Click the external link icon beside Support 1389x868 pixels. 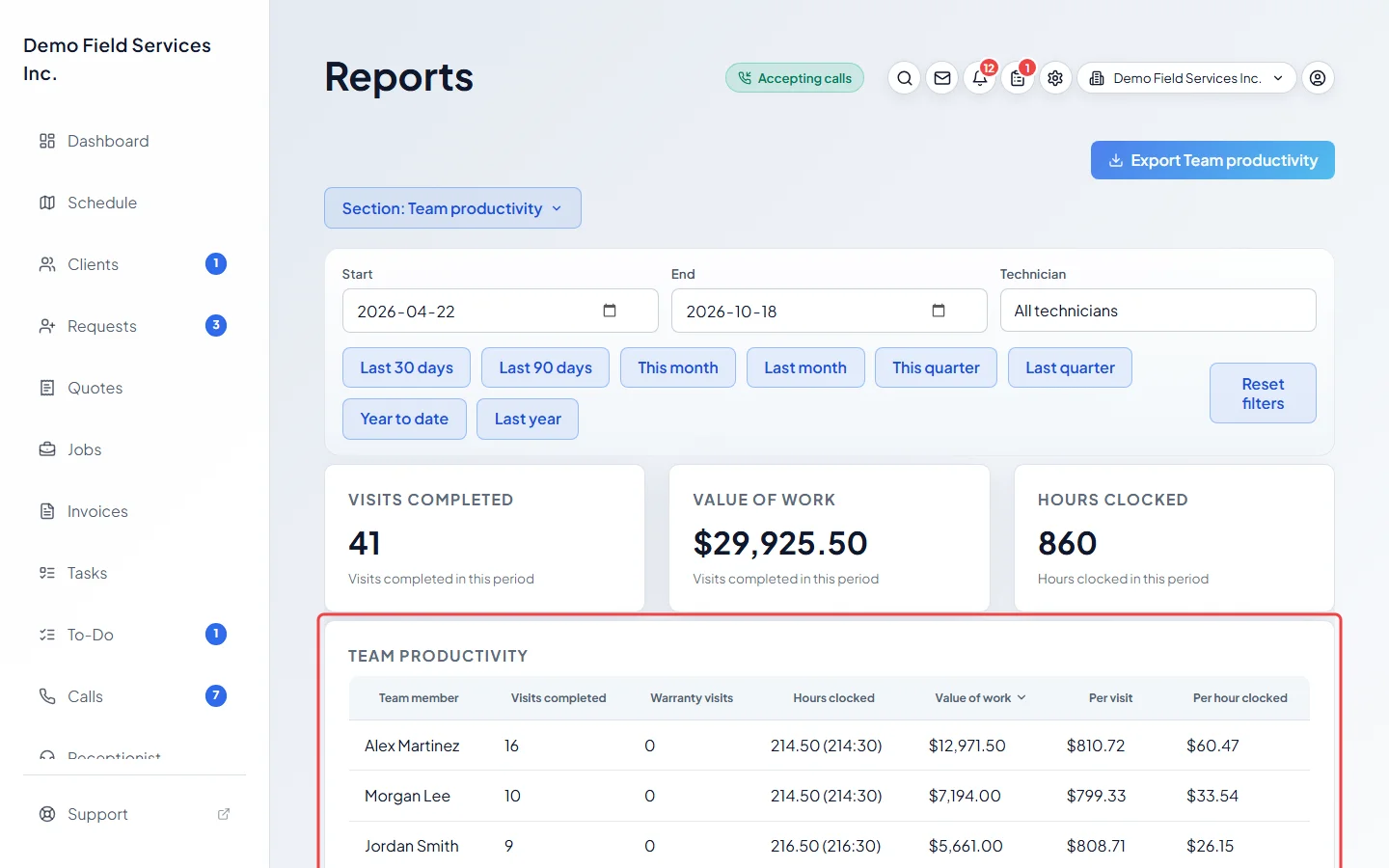224,814
